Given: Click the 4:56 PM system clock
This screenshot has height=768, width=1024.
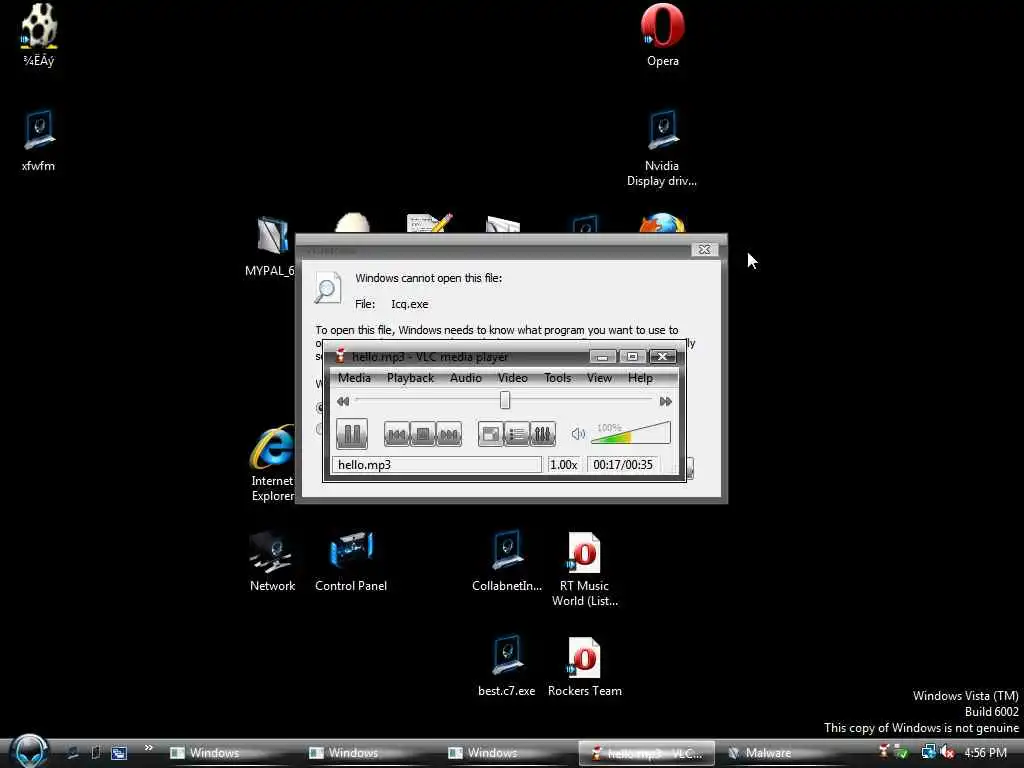Looking at the screenshot, I should tap(985, 753).
